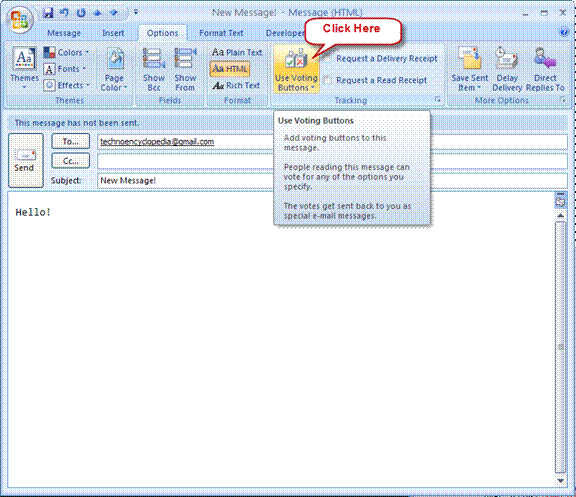Click the Office button orb
The width and height of the screenshot is (576, 497).
pos(19,20)
